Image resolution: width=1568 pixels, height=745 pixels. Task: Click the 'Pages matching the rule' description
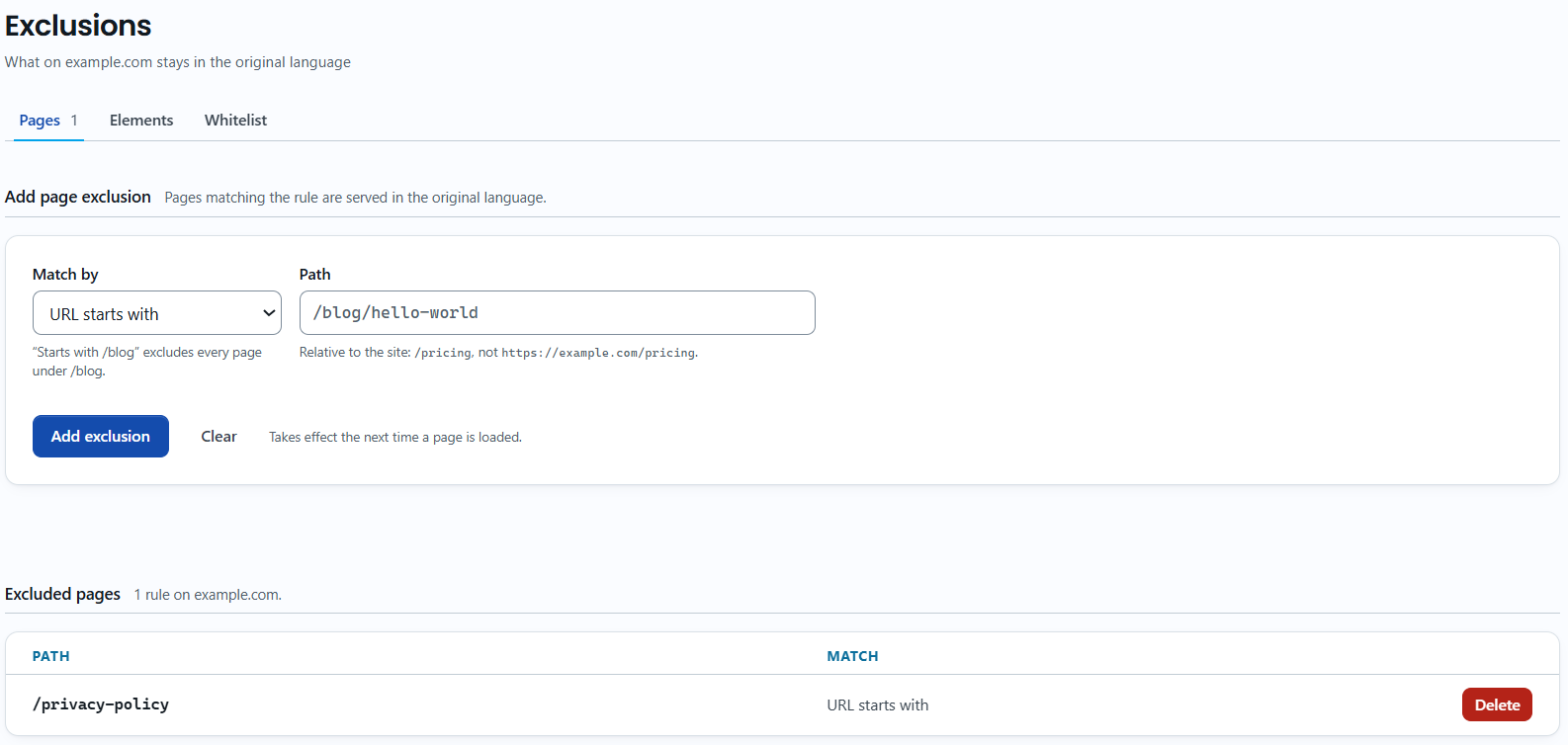tap(355, 198)
